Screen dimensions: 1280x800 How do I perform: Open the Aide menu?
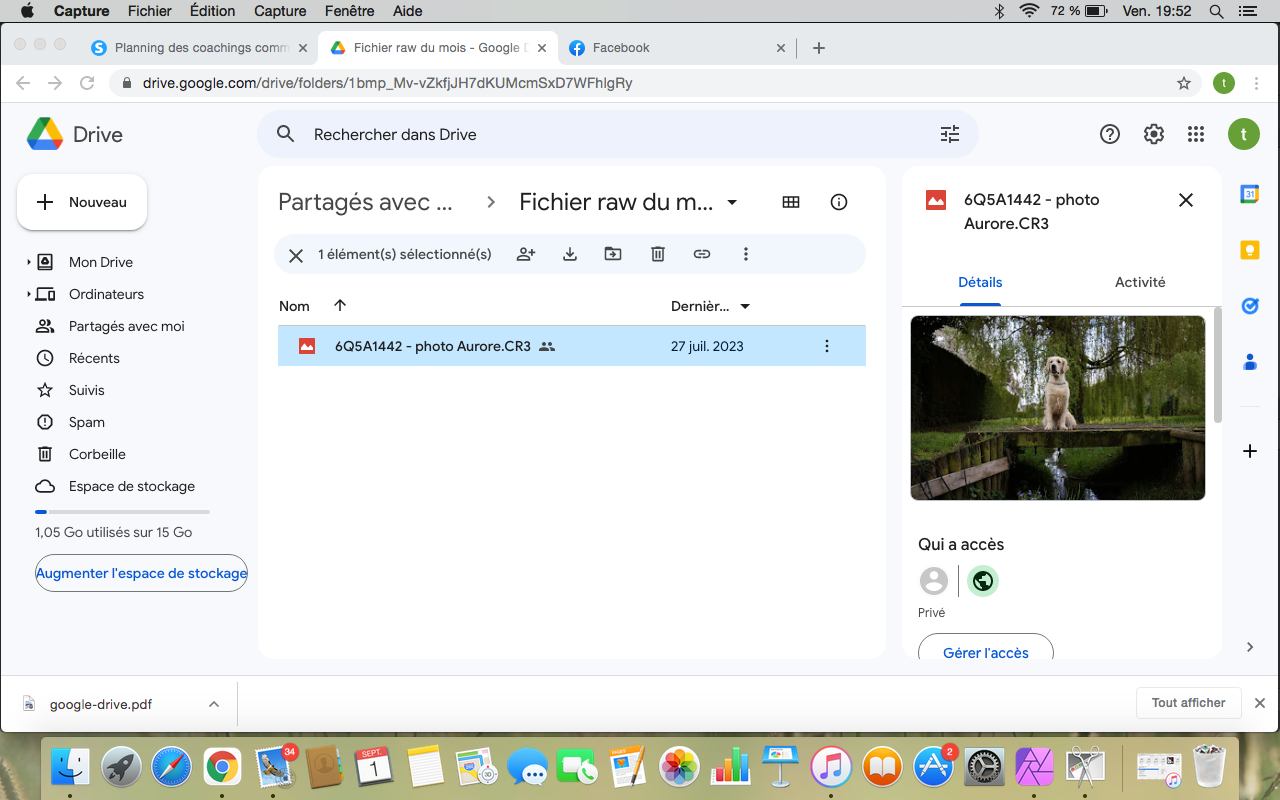pyautogui.click(x=407, y=11)
